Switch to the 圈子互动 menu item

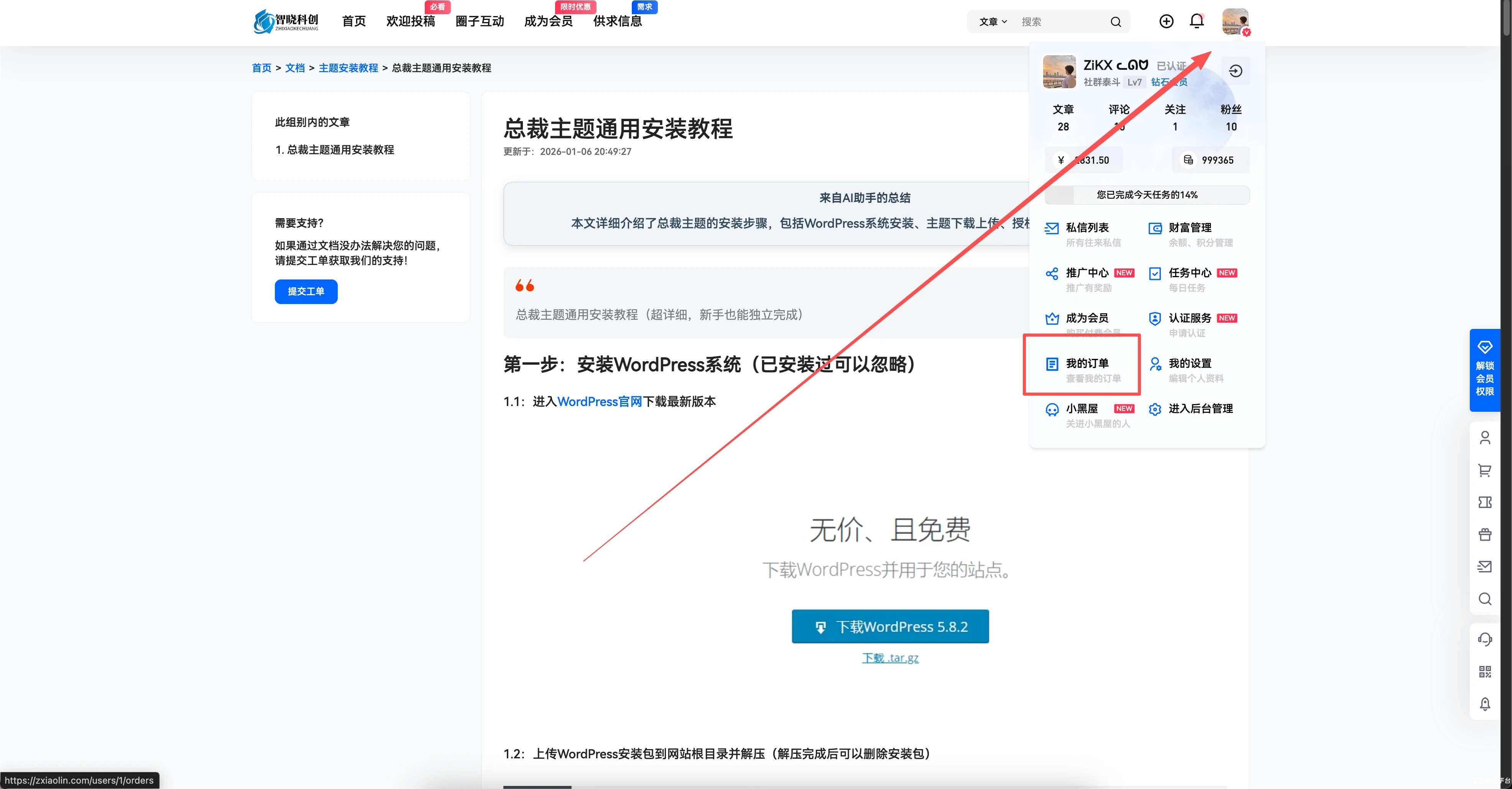point(480,21)
